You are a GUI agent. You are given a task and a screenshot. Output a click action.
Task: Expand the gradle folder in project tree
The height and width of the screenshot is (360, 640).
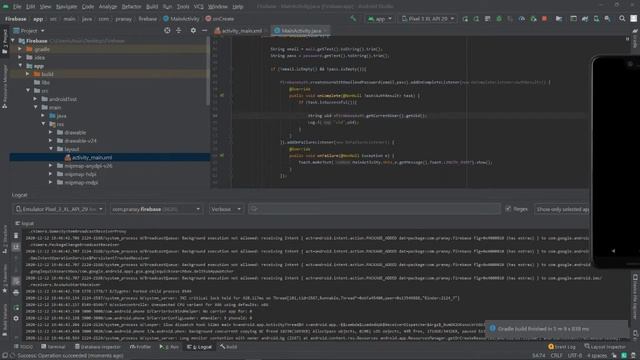tap(20, 49)
